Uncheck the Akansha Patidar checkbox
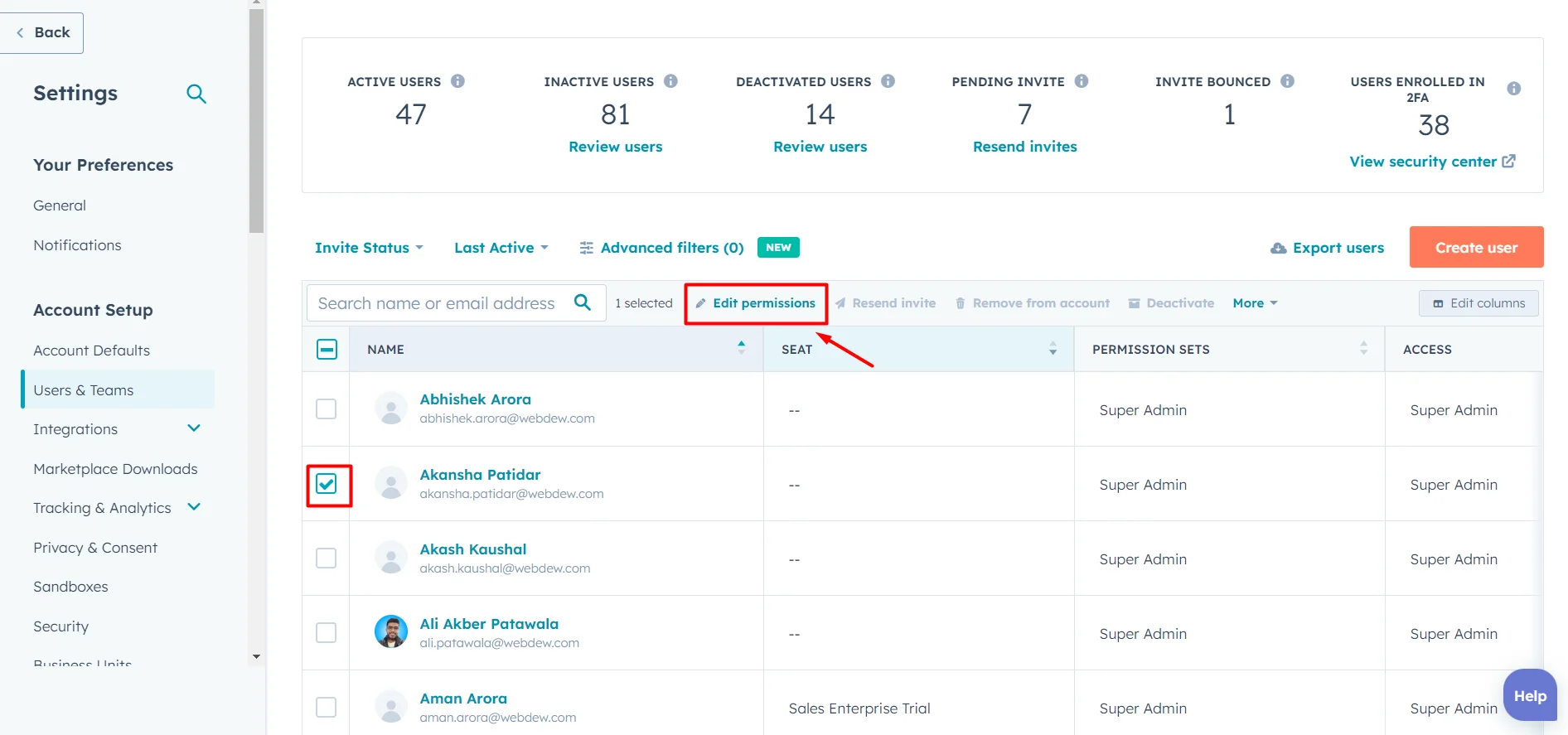The width and height of the screenshot is (1568, 735). coord(327,484)
